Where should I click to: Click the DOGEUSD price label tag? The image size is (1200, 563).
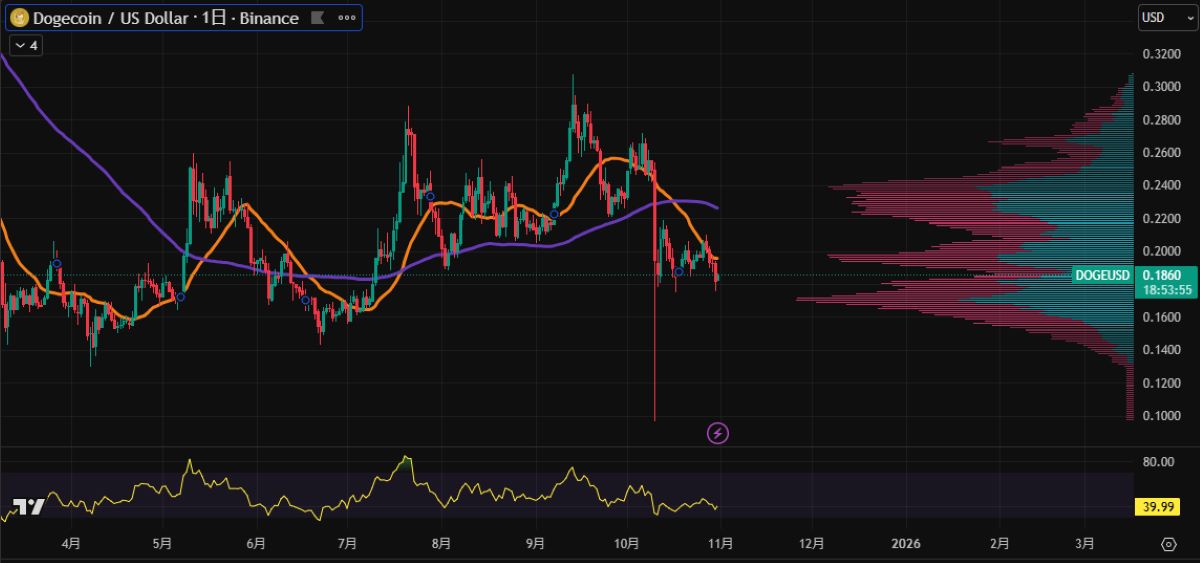(1102, 275)
